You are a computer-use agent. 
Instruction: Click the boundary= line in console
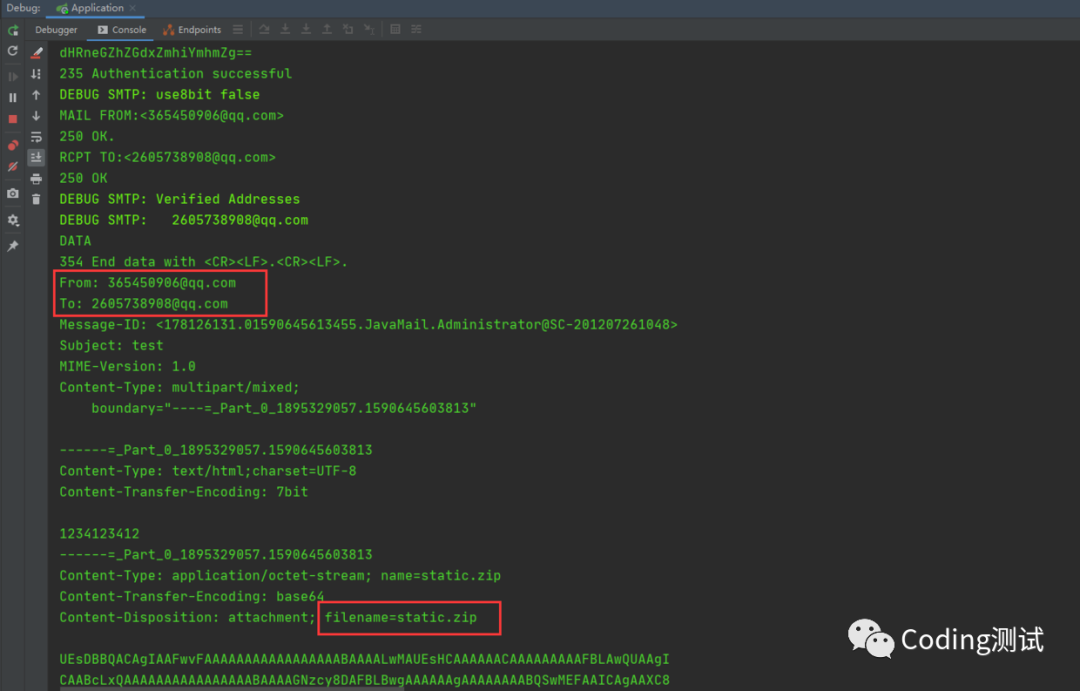[284, 409]
